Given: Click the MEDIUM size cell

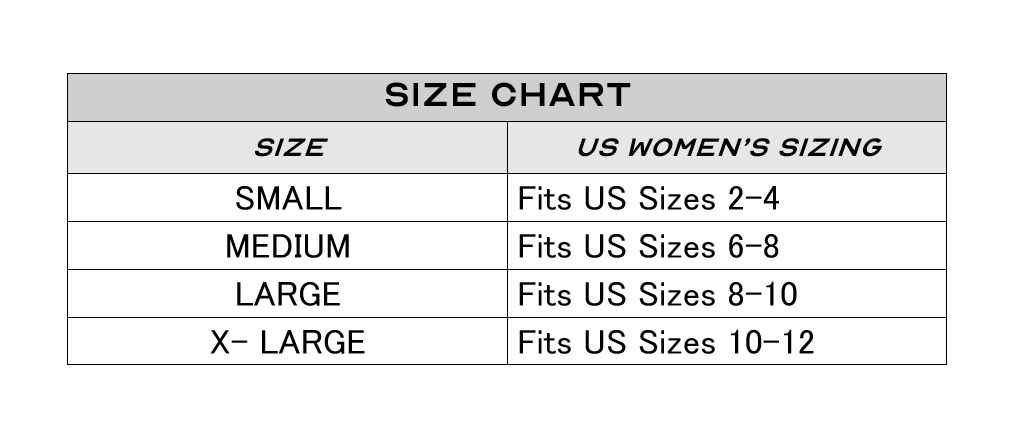Looking at the screenshot, I should pyautogui.click(x=288, y=246).
